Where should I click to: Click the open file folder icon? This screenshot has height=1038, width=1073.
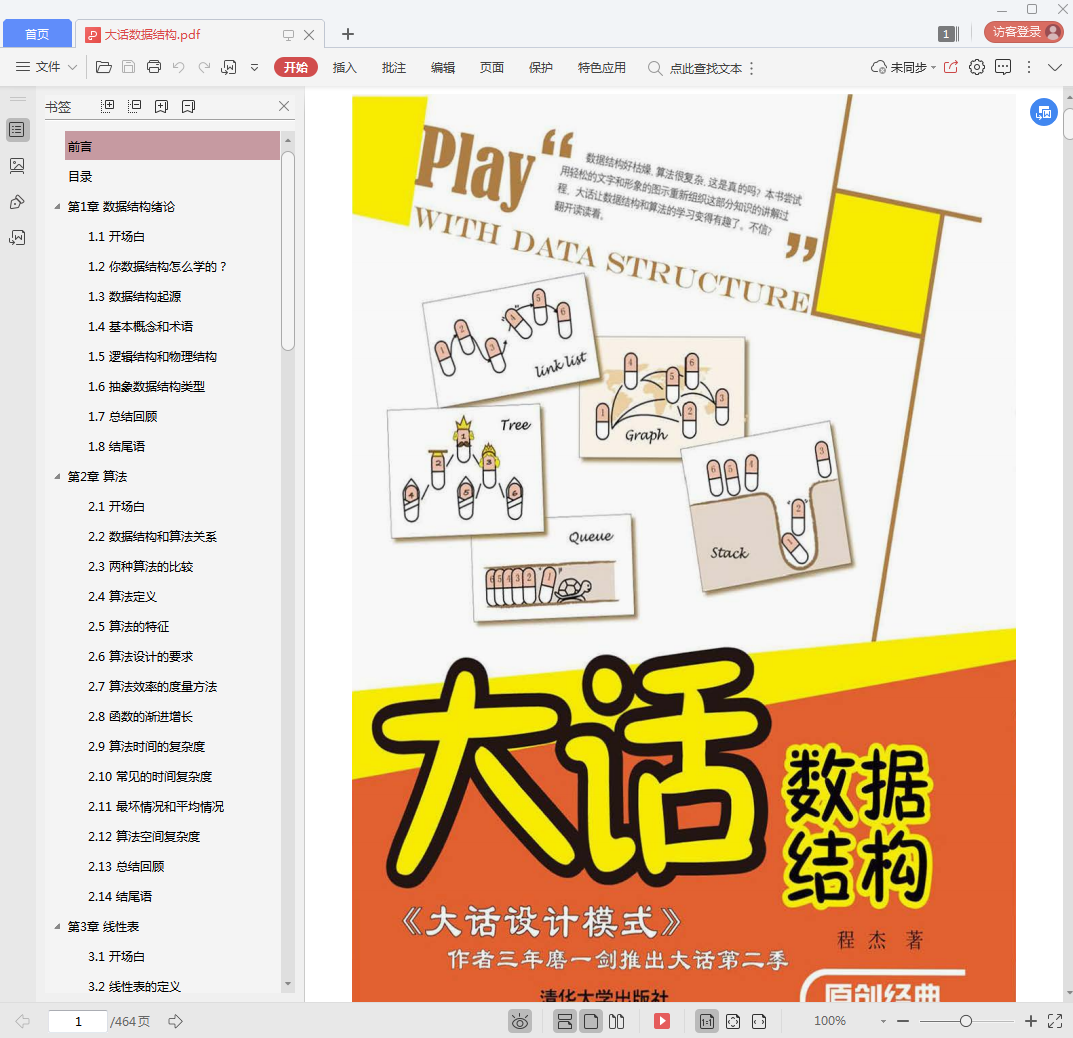(103, 67)
